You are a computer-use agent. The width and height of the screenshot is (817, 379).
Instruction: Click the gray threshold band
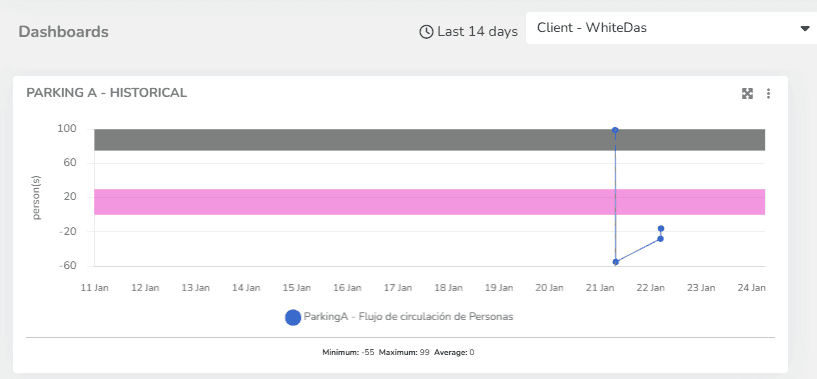point(429,140)
